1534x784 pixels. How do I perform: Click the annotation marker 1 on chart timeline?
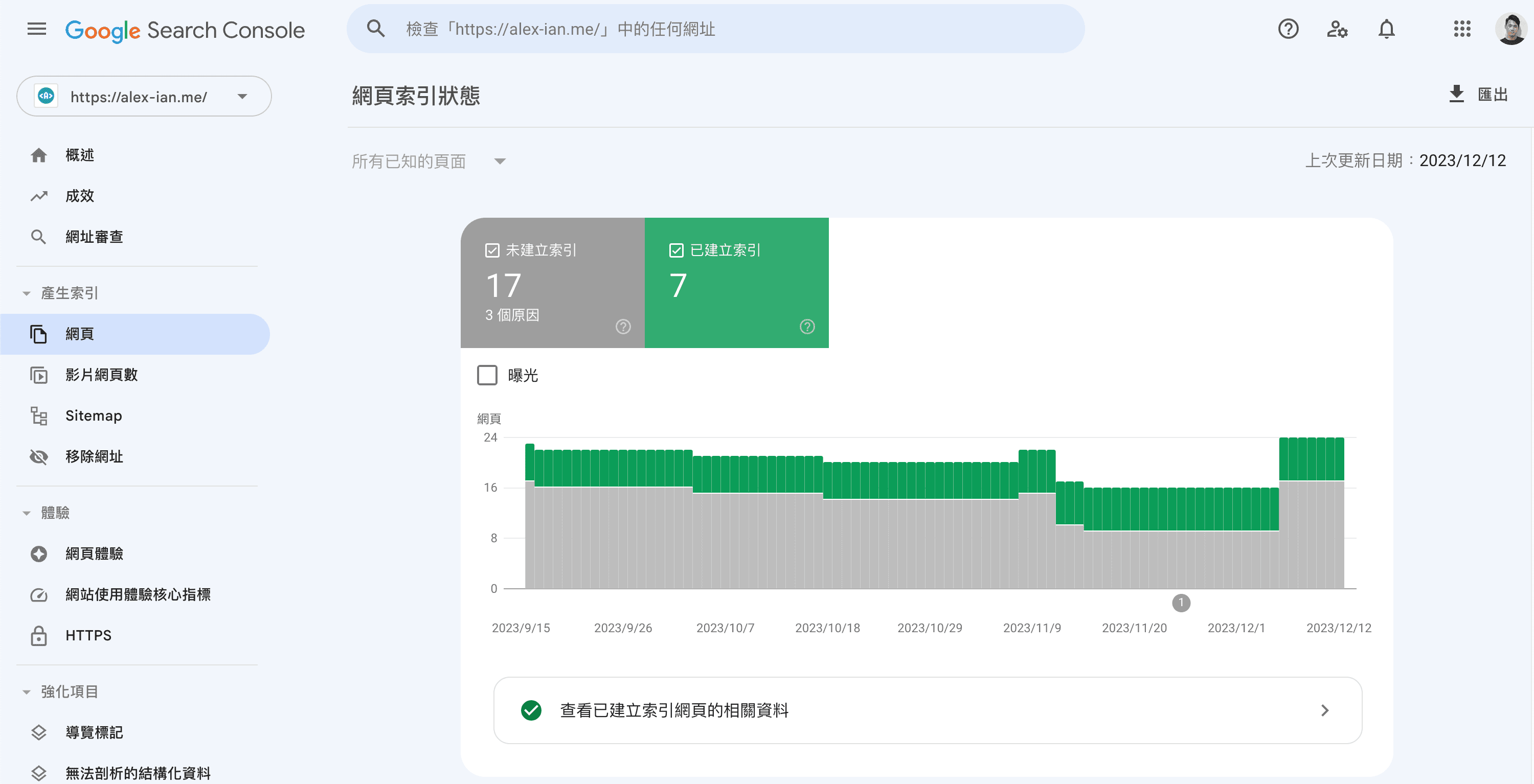(1181, 603)
